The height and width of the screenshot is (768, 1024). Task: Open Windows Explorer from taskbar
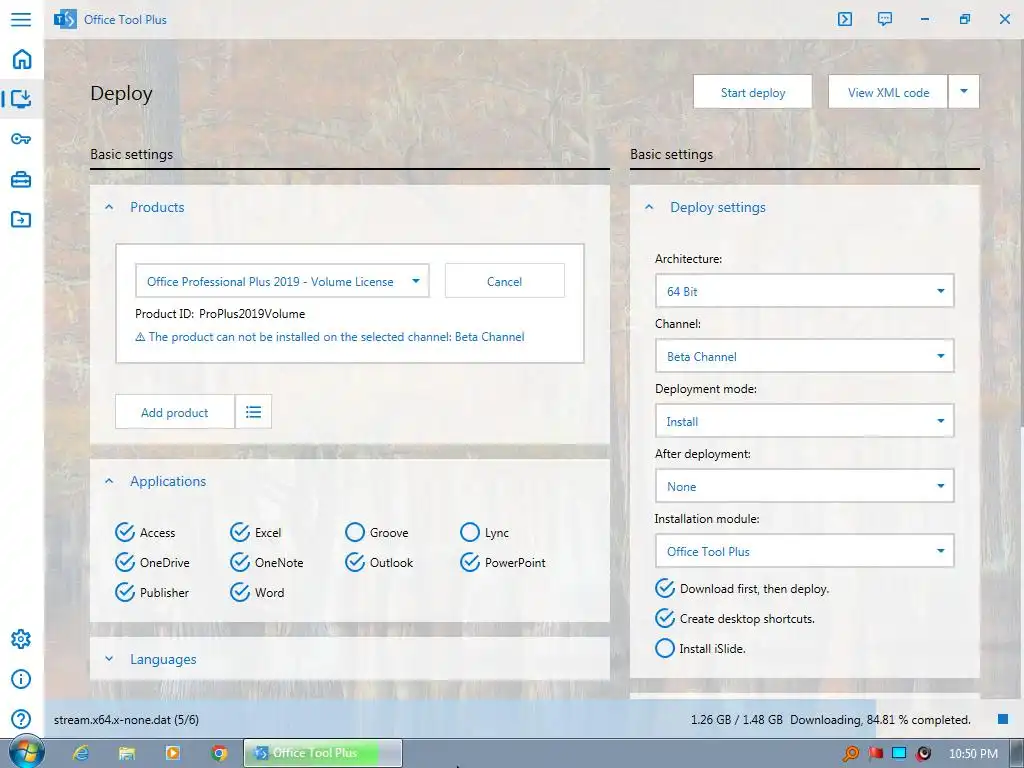coord(127,753)
